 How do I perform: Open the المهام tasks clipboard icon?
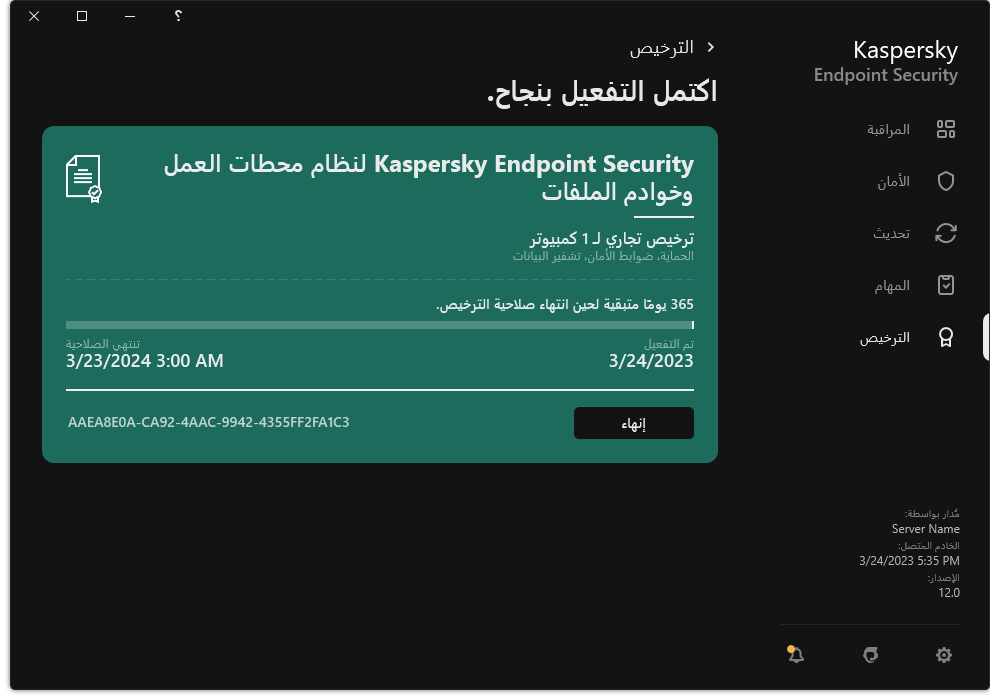pos(945,285)
